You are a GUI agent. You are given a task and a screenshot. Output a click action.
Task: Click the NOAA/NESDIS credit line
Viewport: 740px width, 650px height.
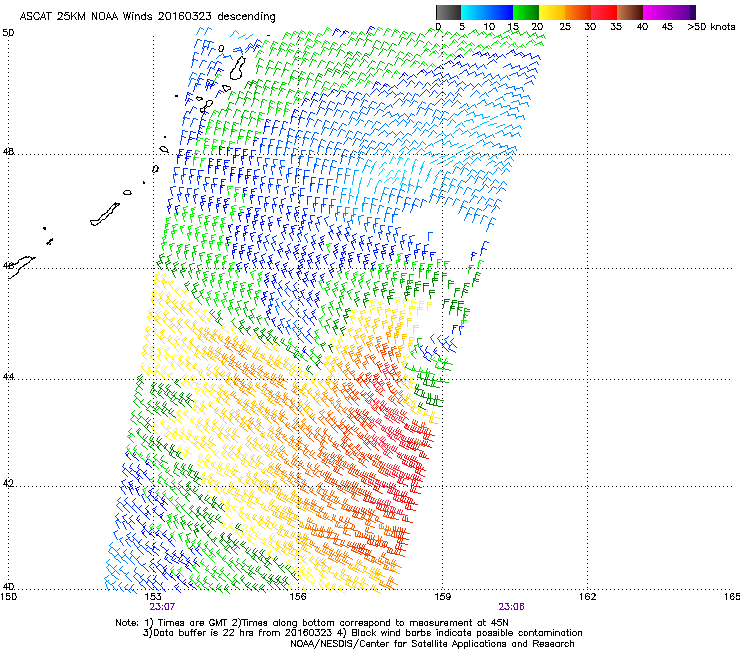(432, 643)
